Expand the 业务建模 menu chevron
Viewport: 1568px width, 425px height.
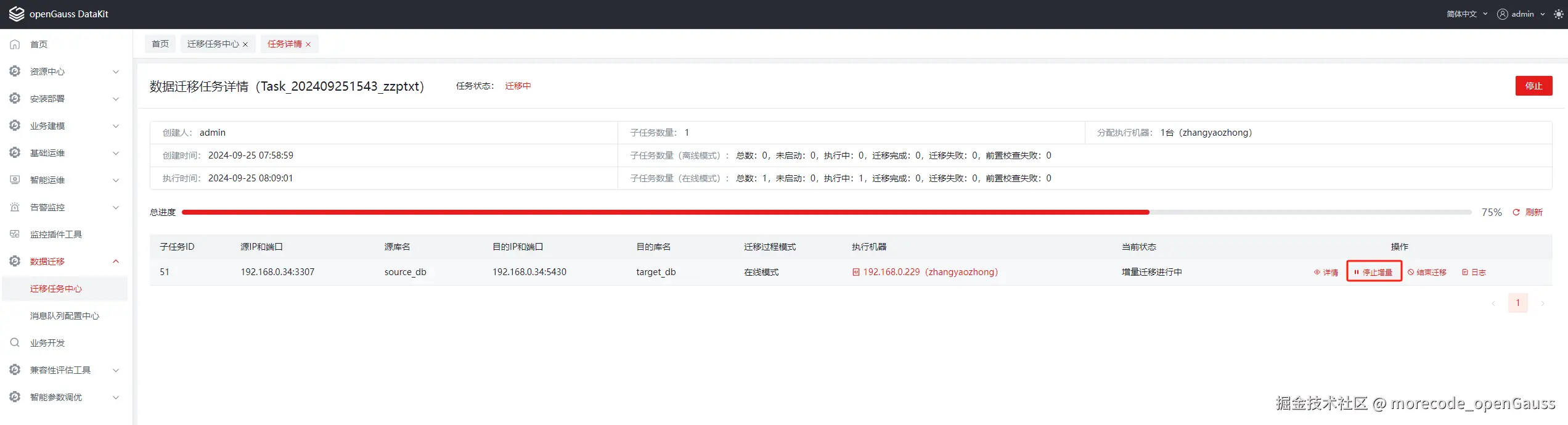116,126
